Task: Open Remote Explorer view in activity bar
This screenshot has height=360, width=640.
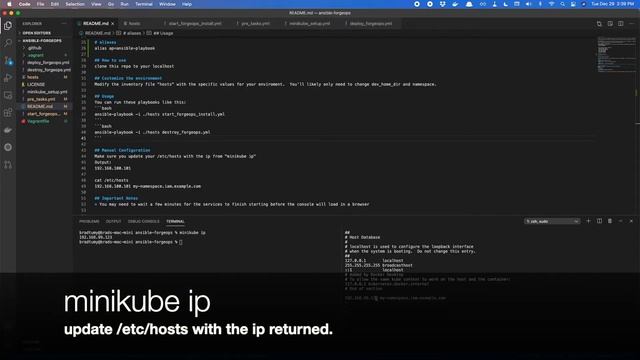Action: tap(8, 96)
